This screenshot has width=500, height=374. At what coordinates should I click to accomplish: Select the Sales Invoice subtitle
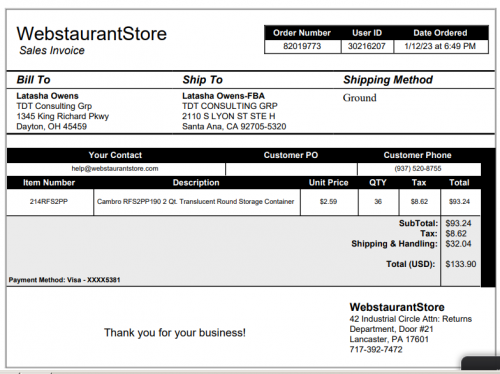[x=52, y=50]
